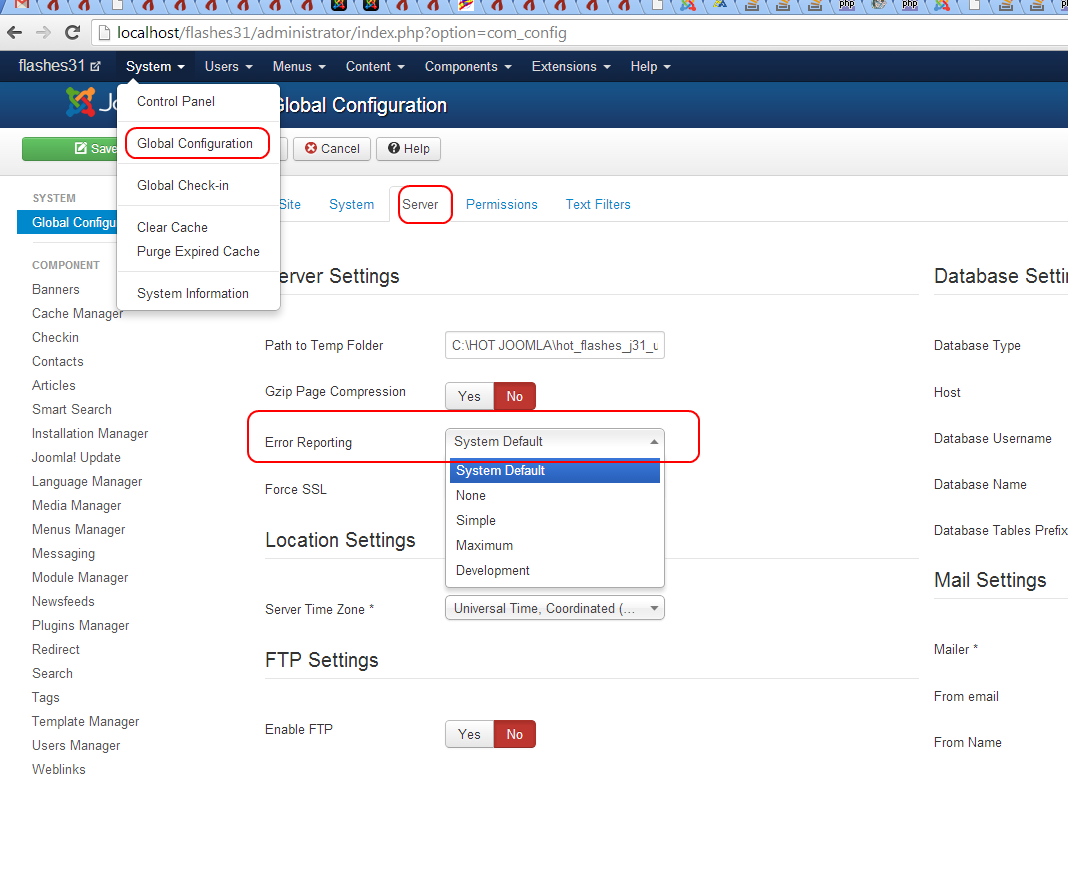The image size is (1068, 887).
Task: Select Development error reporting option
Action: (x=554, y=570)
